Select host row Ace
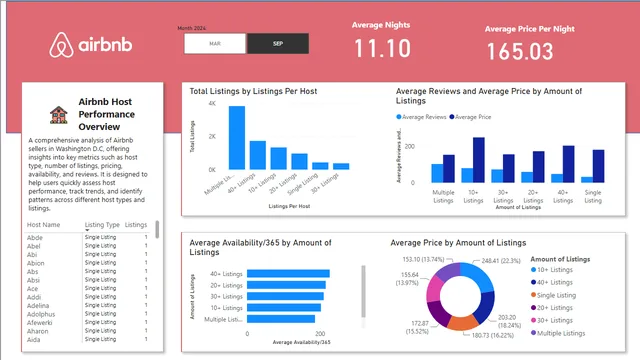Viewport: 640px width, 360px height. click(87, 289)
